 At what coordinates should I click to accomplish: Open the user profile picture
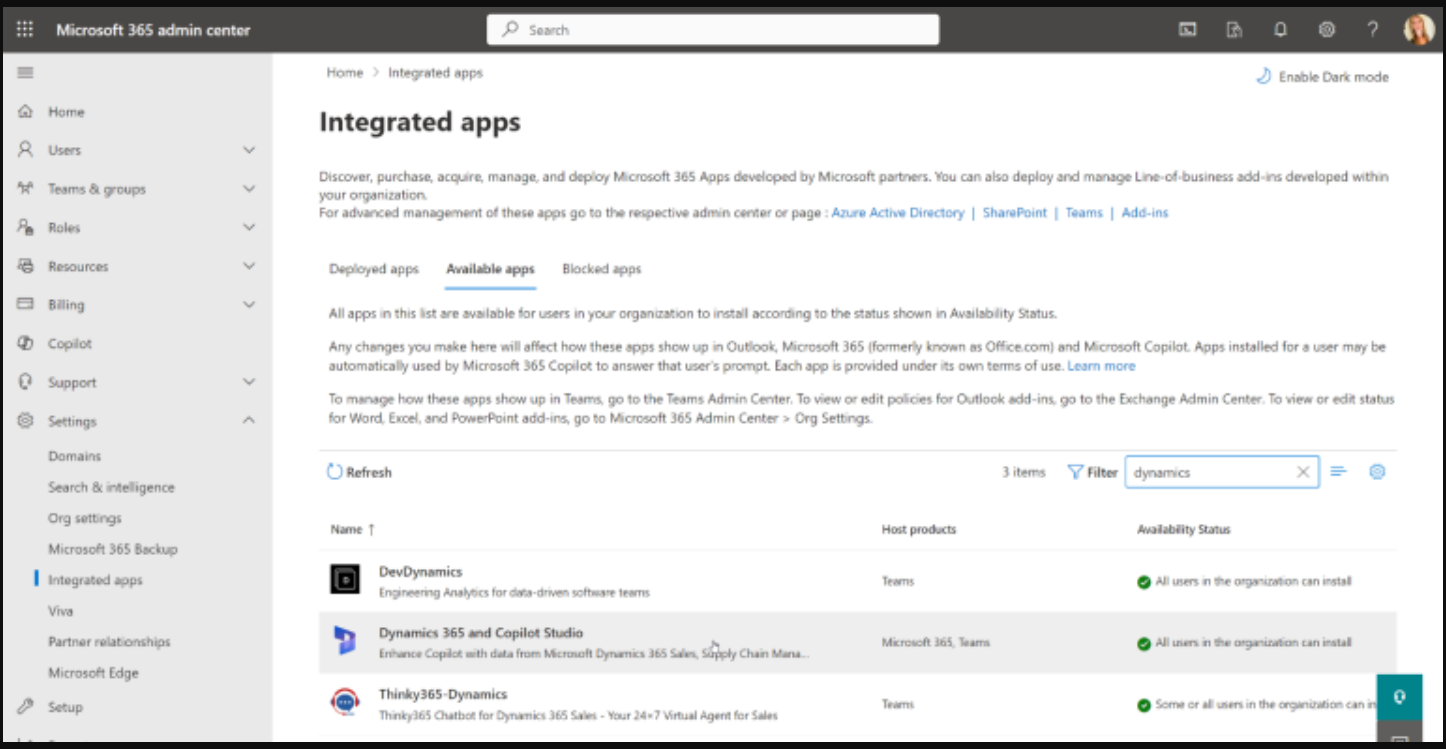[1419, 30]
